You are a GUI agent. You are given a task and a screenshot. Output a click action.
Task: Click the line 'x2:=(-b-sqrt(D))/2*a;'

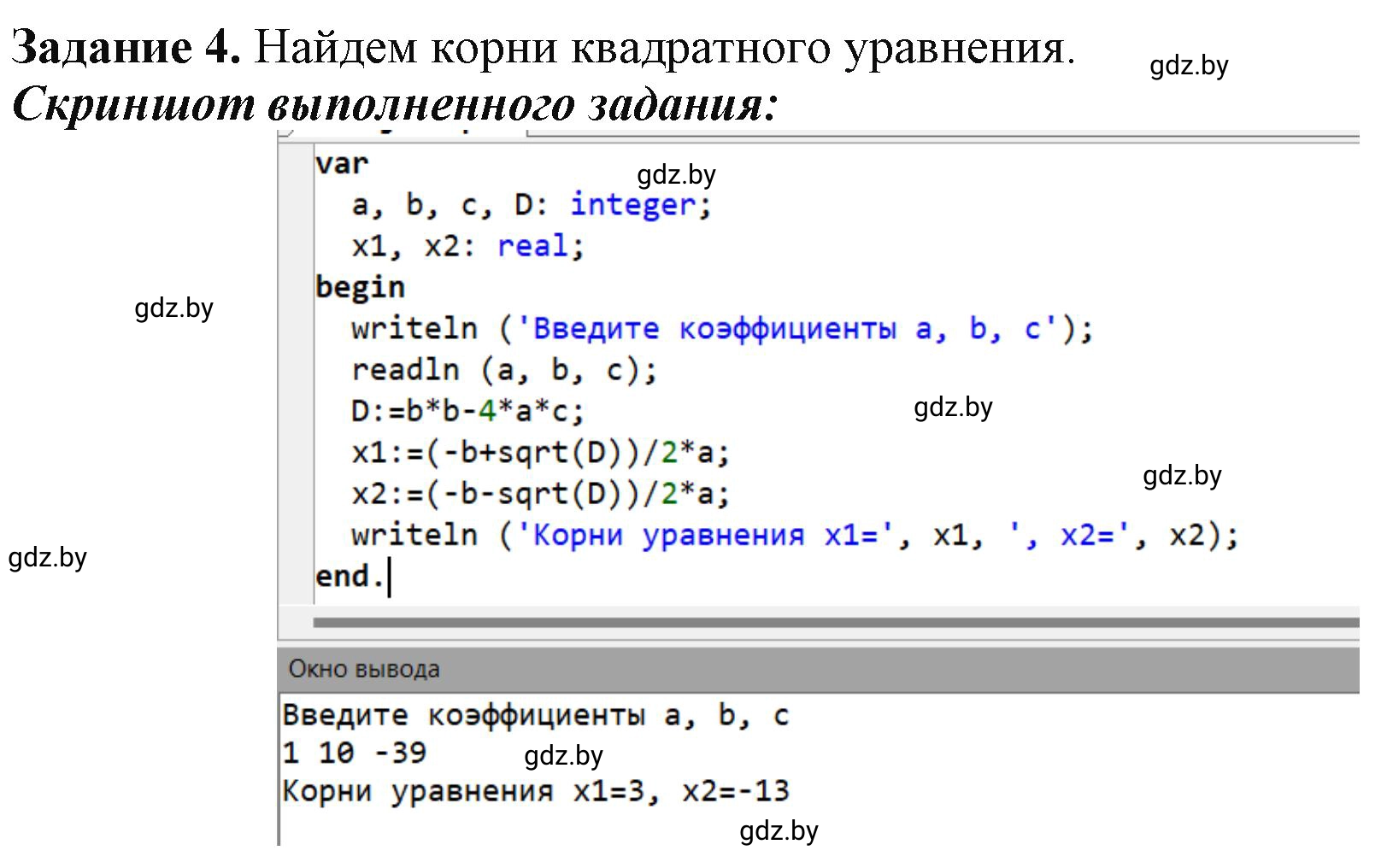[x=540, y=493]
